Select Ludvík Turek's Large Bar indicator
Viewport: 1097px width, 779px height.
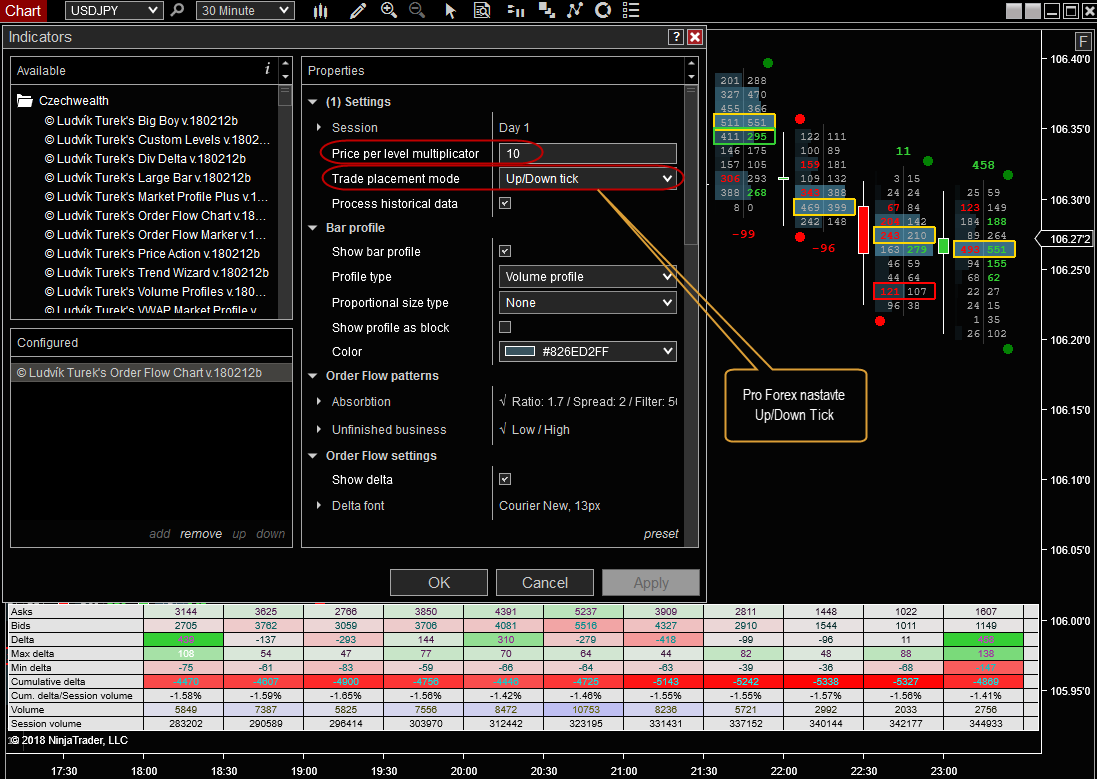[148, 178]
